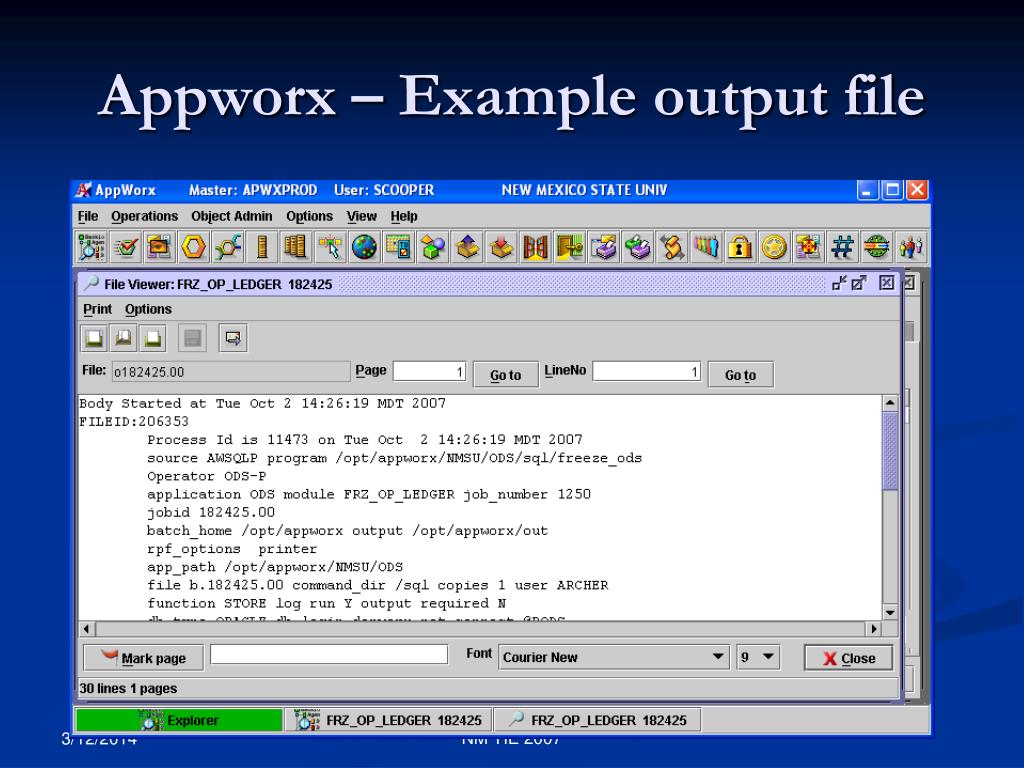Click the red checkmark toolbar icon
This screenshot has height=768, width=1024.
pos(125,248)
